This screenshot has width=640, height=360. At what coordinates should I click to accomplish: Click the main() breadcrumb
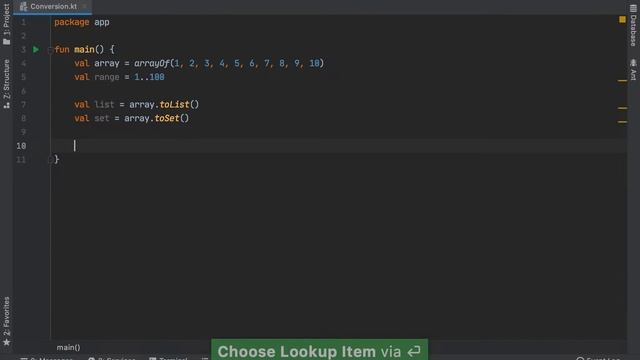tap(68, 347)
